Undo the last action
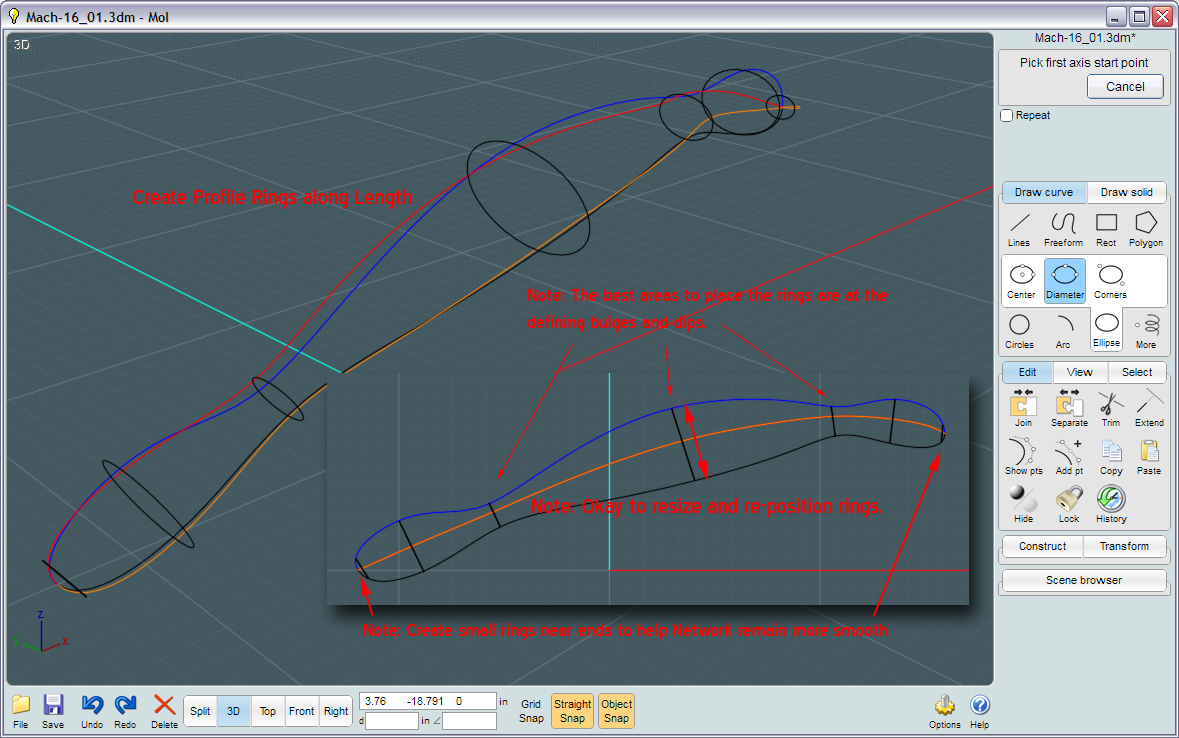 [92, 712]
